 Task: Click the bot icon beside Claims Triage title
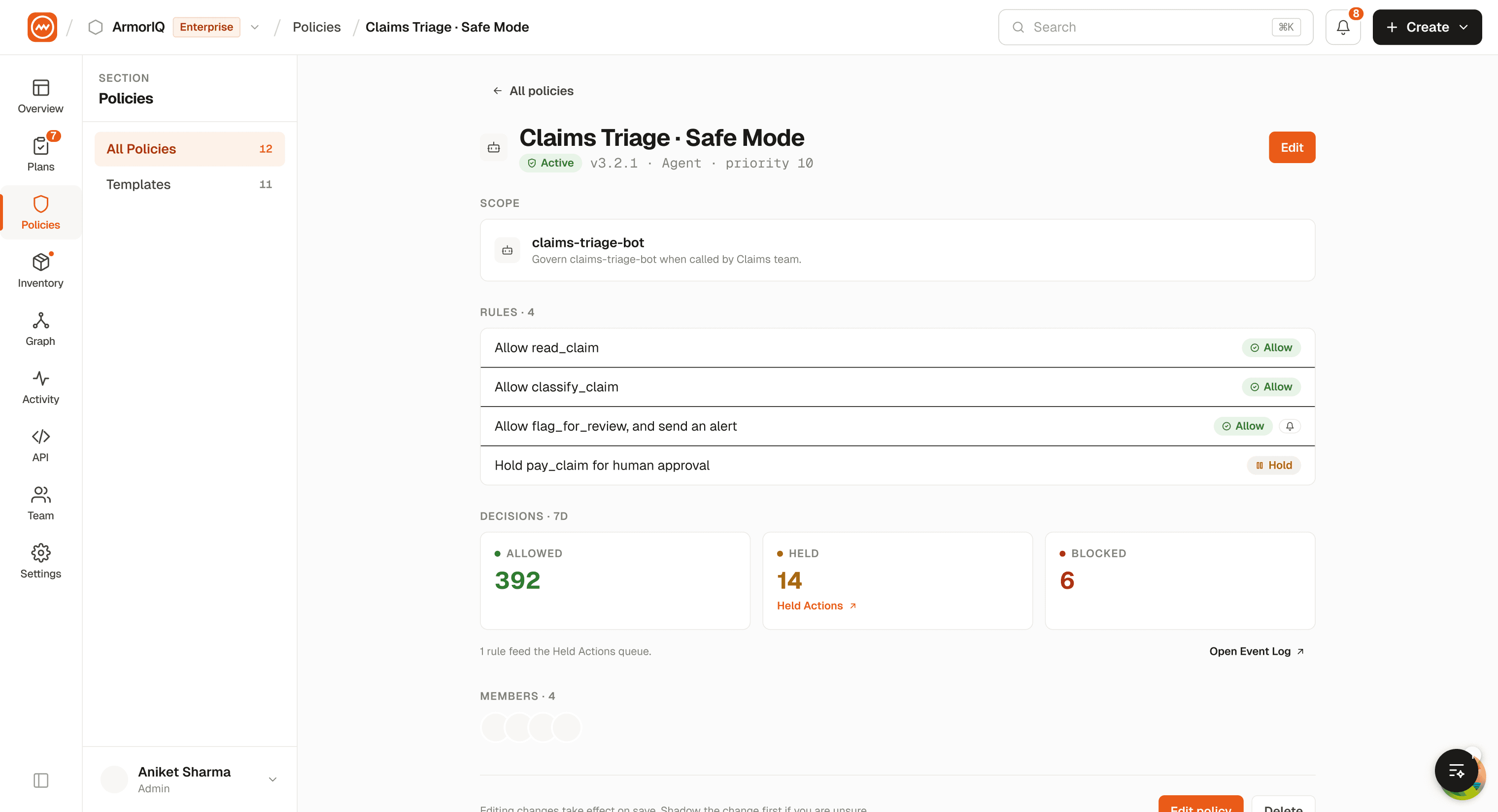point(494,148)
